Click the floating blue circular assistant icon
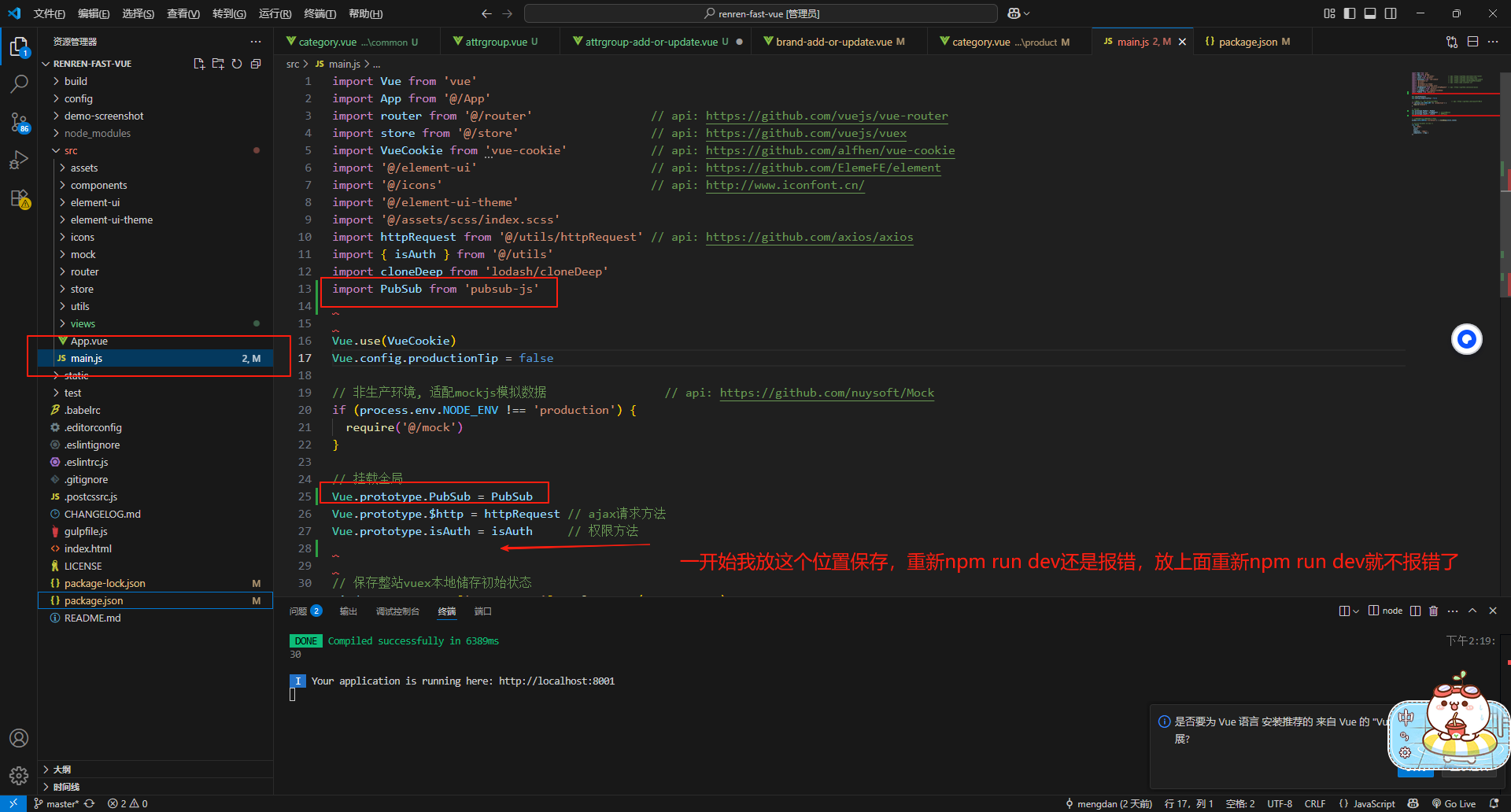The height and width of the screenshot is (812, 1511). point(1467,339)
